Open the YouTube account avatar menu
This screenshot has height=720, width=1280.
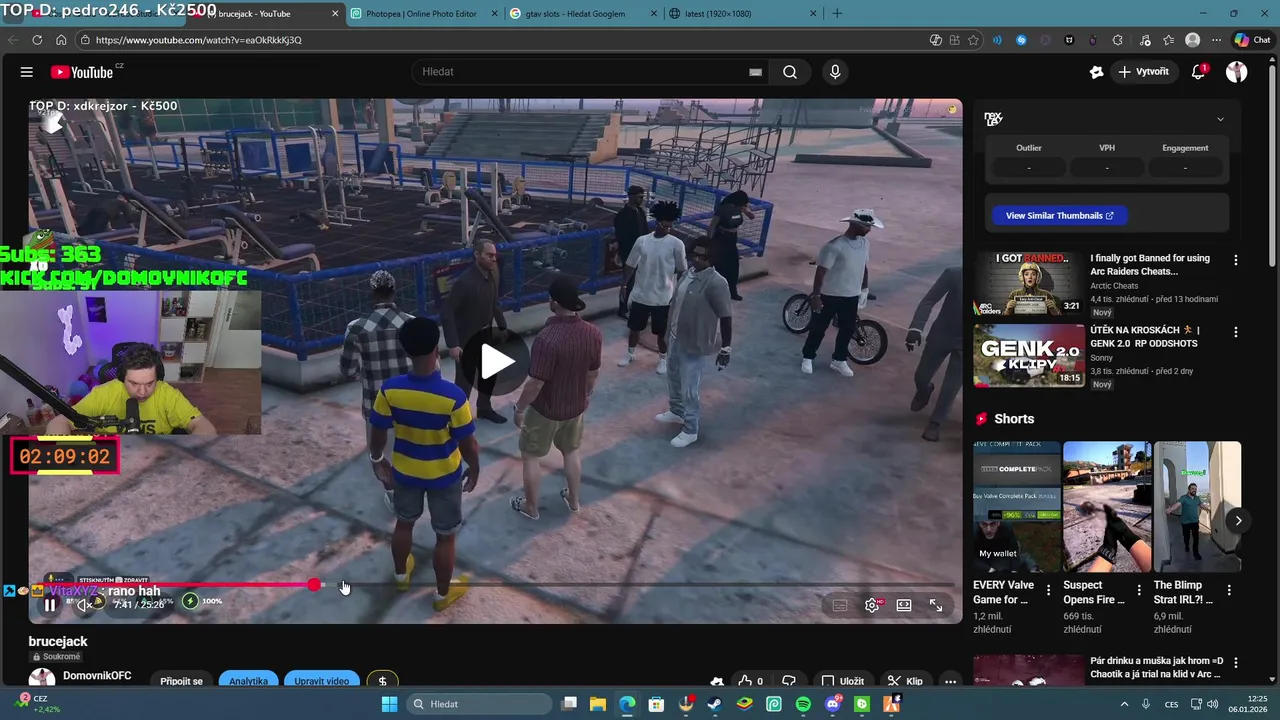(1237, 72)
